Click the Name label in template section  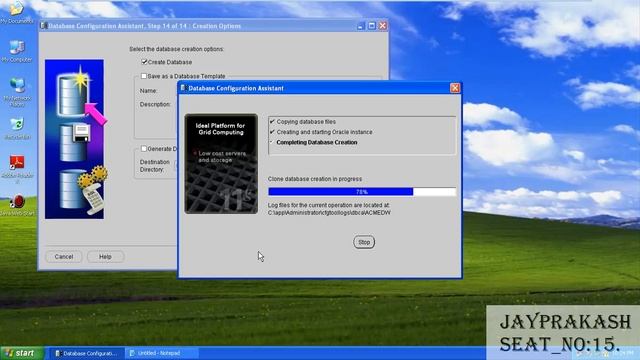pos(148,91)
